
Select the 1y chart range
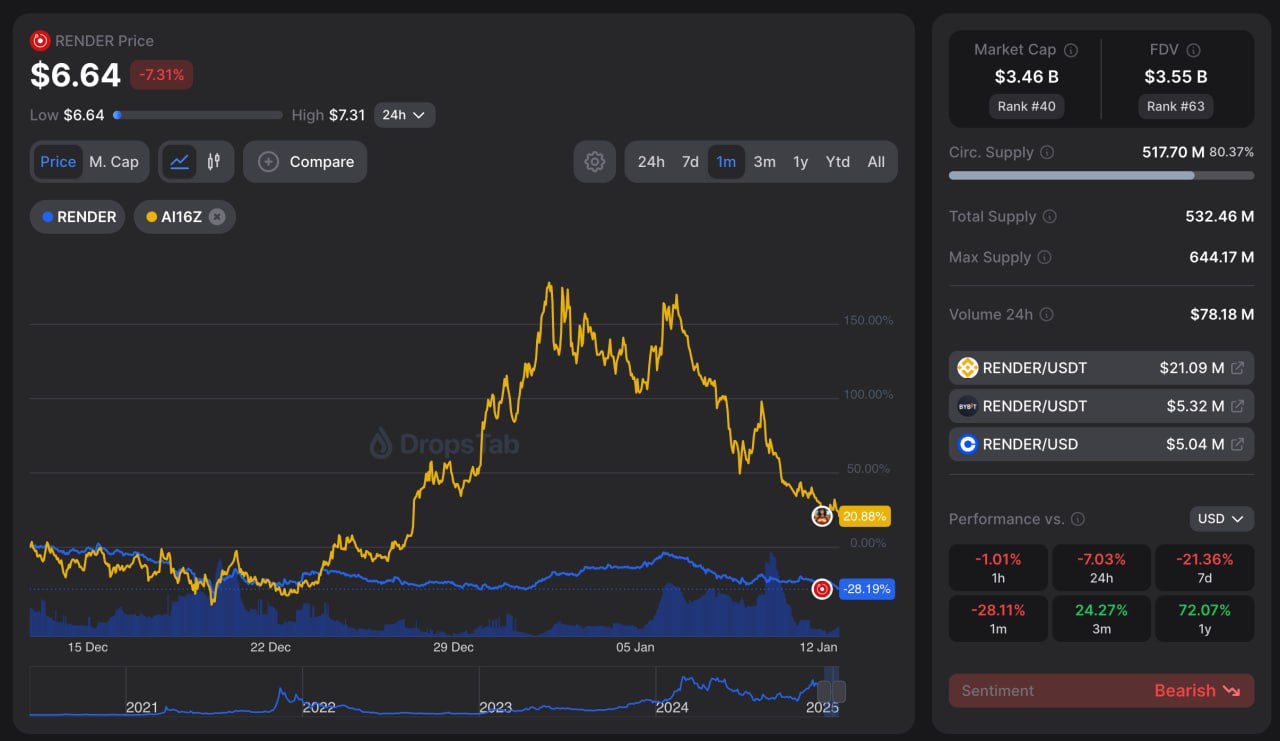(x=801, y=162)
